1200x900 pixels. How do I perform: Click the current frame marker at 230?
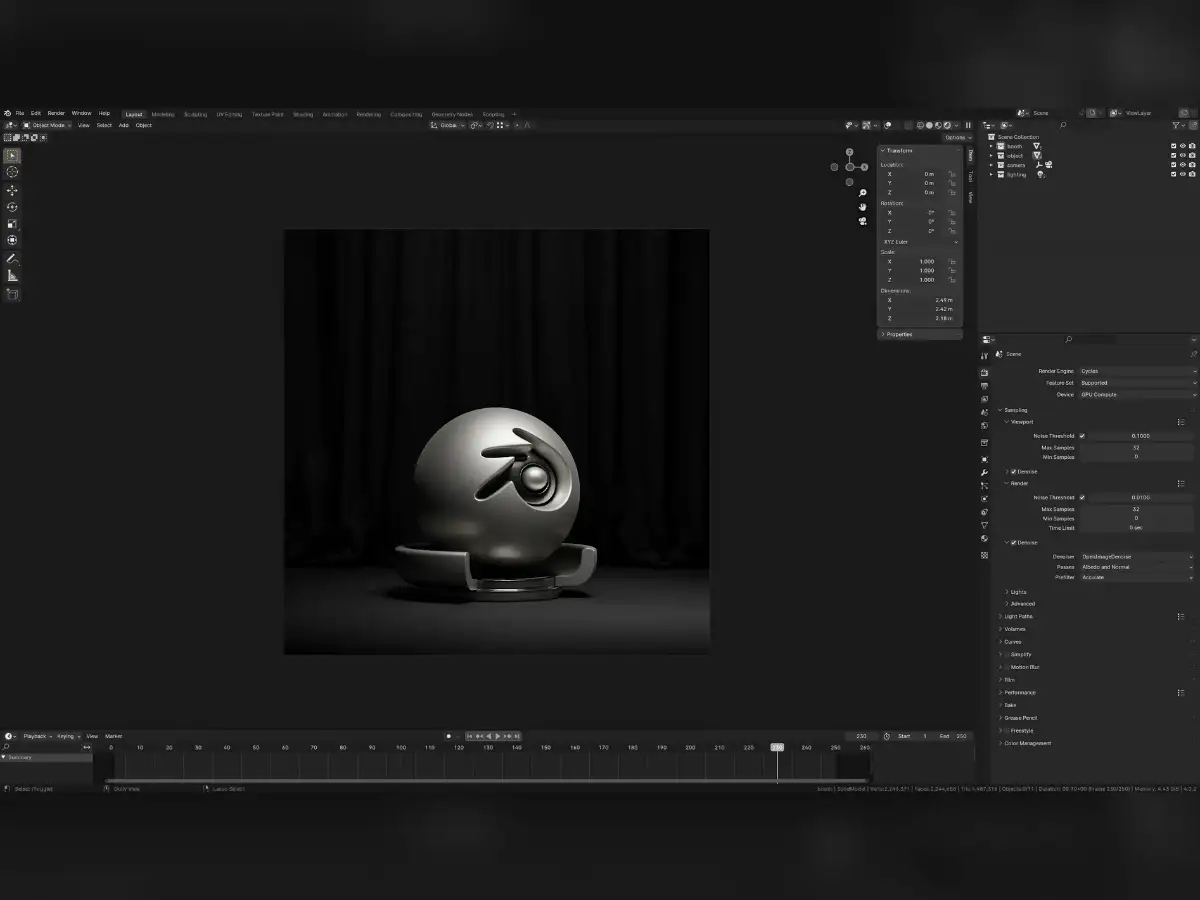click(x=777, y=747)
